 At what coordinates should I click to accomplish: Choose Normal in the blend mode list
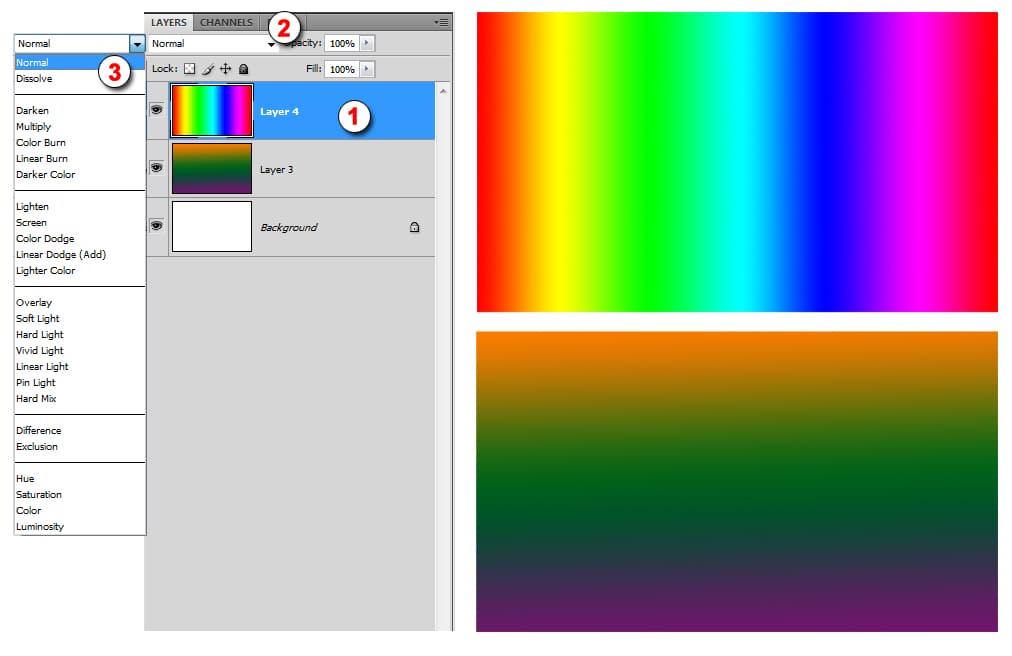[79, 63]
